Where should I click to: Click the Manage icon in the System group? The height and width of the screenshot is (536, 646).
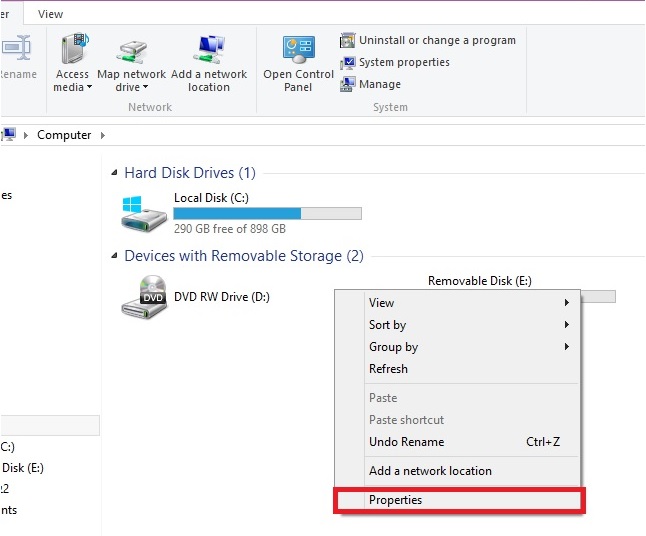(348, 84)
